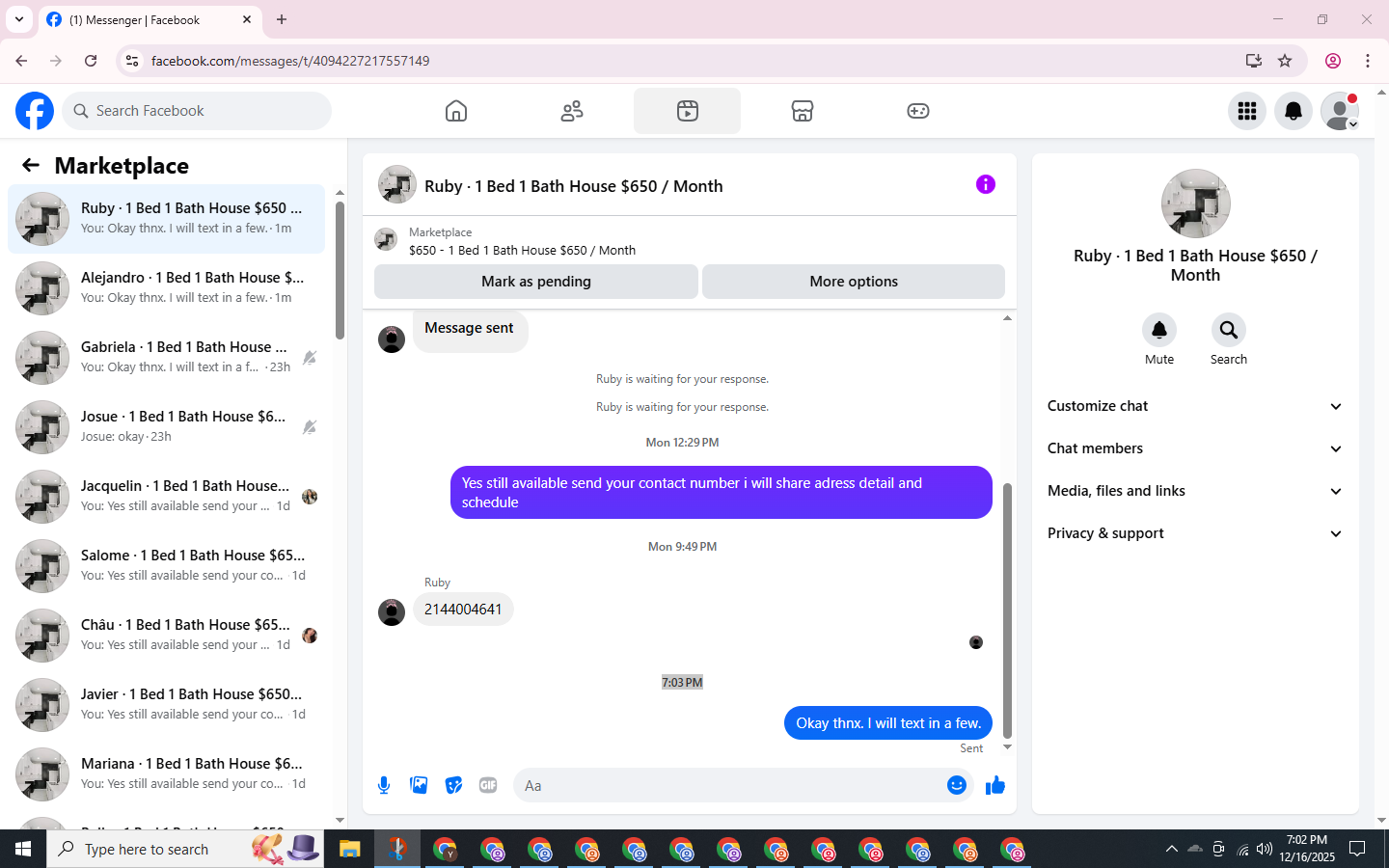Click Ruby's phone number message 2144004641
This screenshot has width=1389, height=868.
pos(463,610)
